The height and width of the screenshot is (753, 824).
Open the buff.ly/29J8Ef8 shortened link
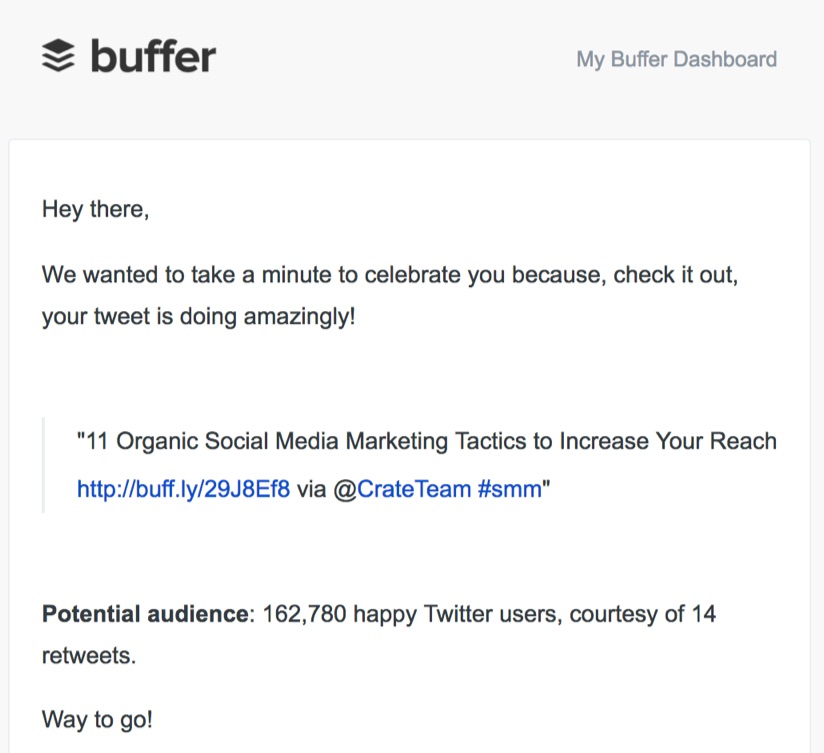183,489
